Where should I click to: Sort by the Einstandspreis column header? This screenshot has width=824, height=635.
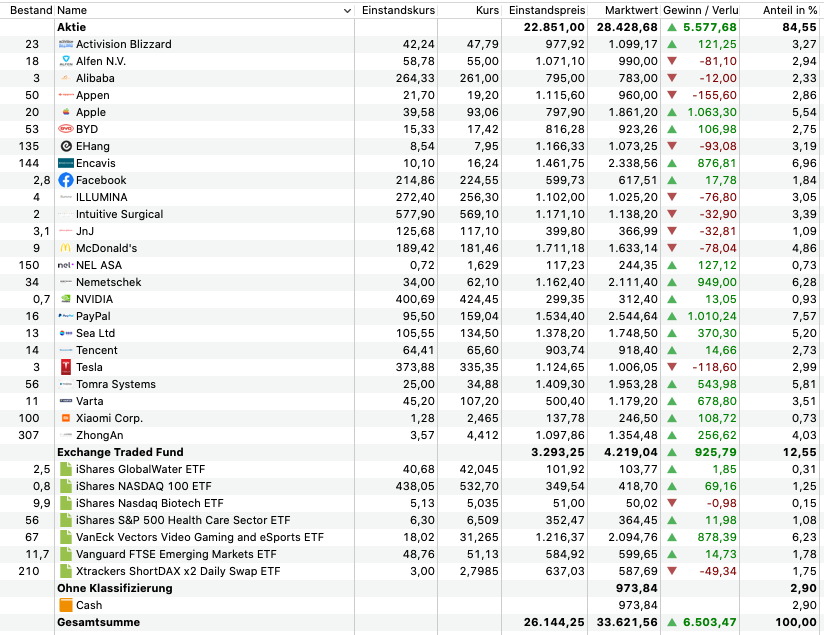(x=547, y=10)
